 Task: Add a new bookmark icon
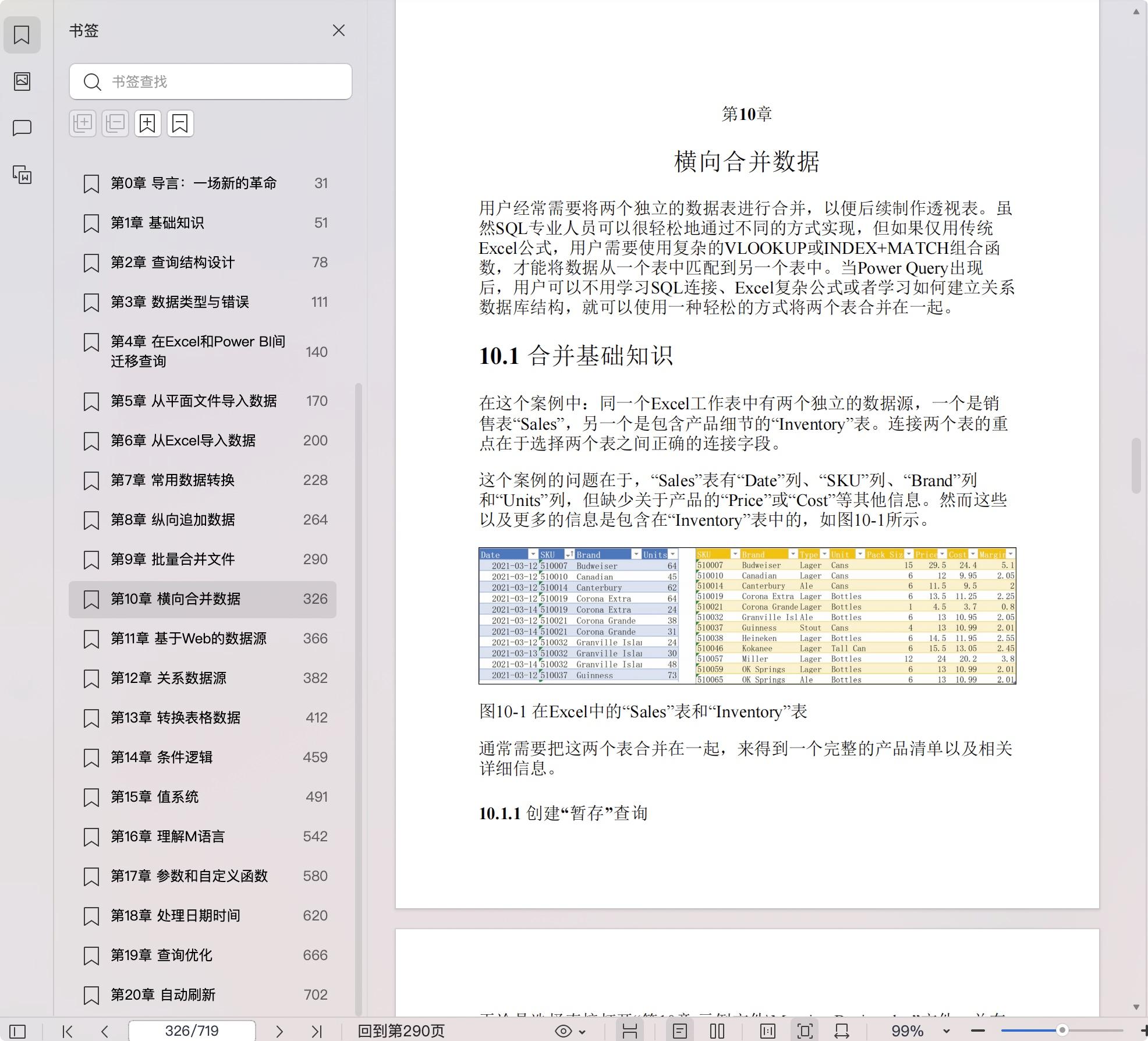click(148, 123)
